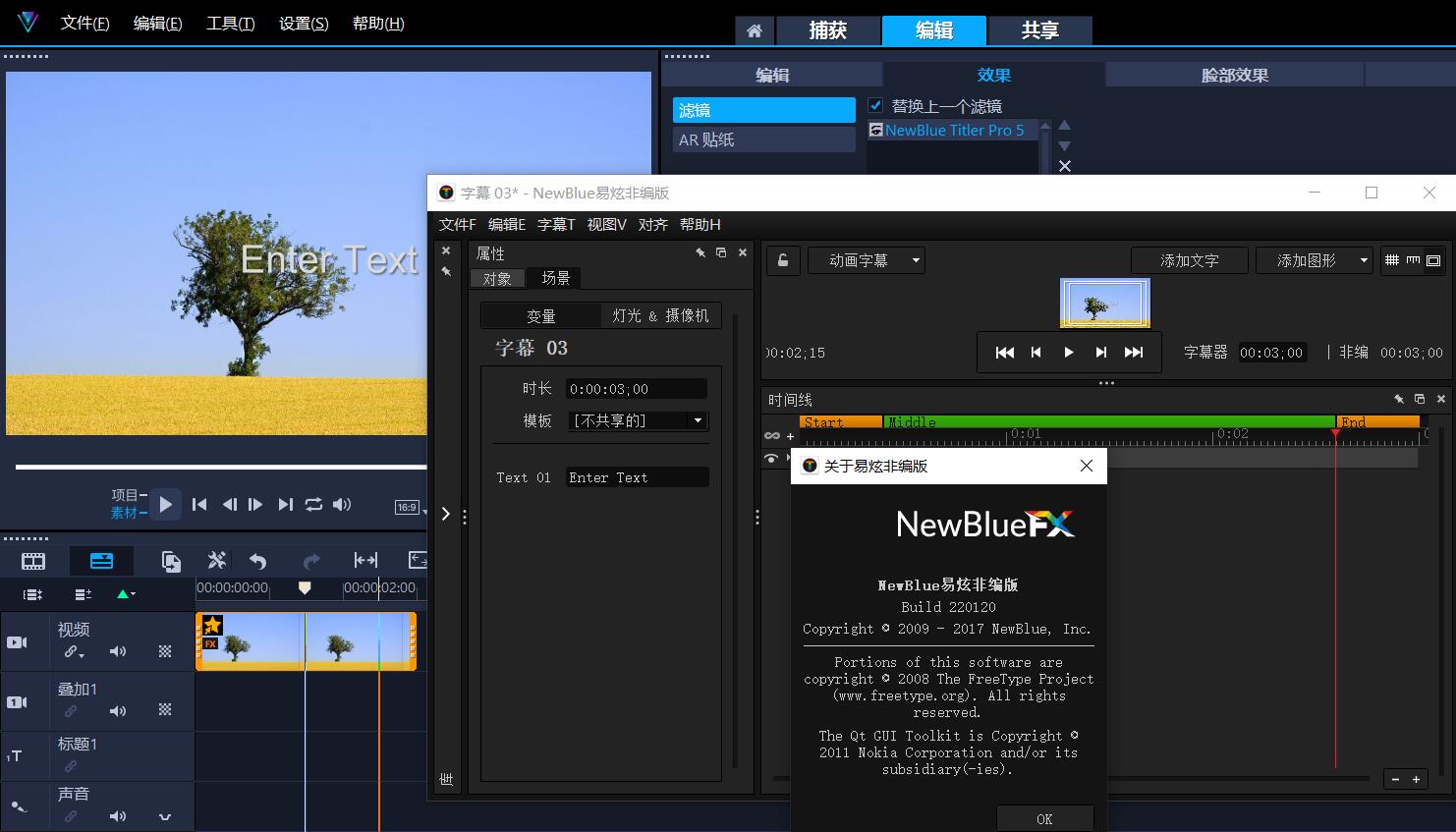Viewport: 1456px width, 832px height.
Task: Click the voice track microphone icon
Action: [19, 807]
